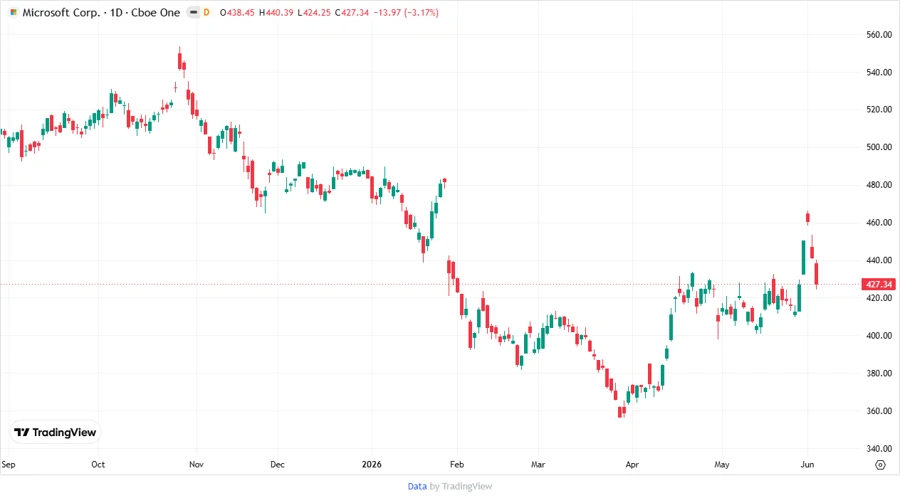Viewport: 900px width, 498px height.
Task: Click the 520.00 price axis label
Action: pyautogui.click(x=879, y=110)
